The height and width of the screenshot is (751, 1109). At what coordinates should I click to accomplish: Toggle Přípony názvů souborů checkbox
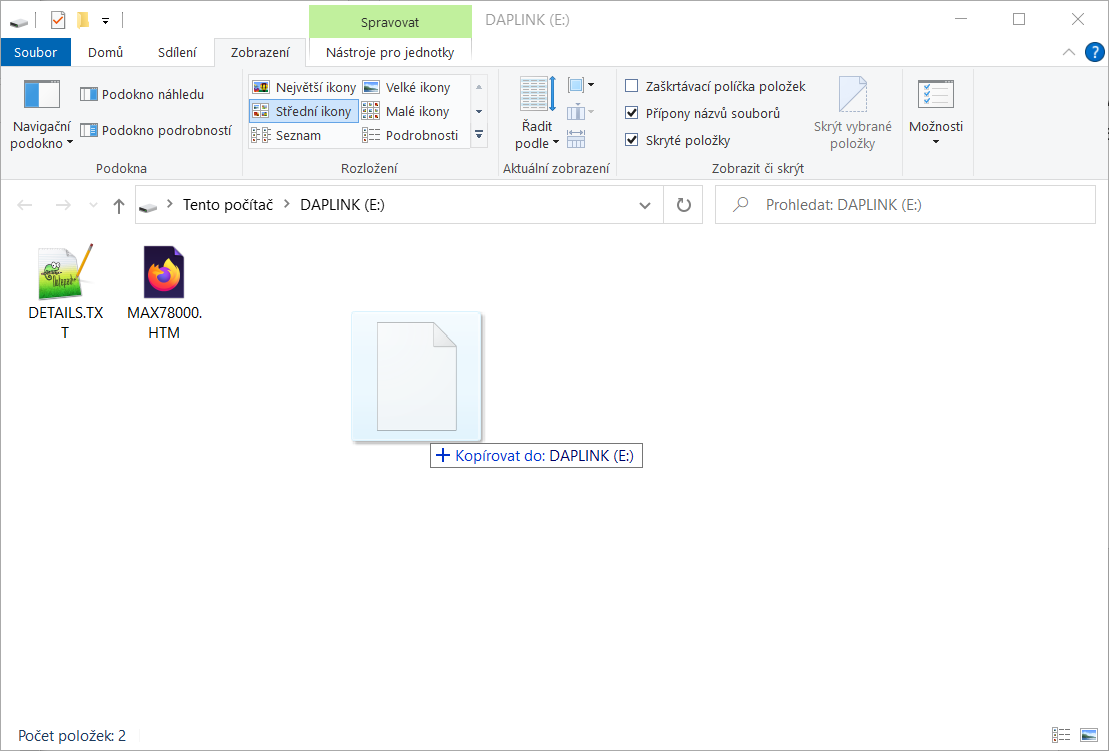[632, 113]
